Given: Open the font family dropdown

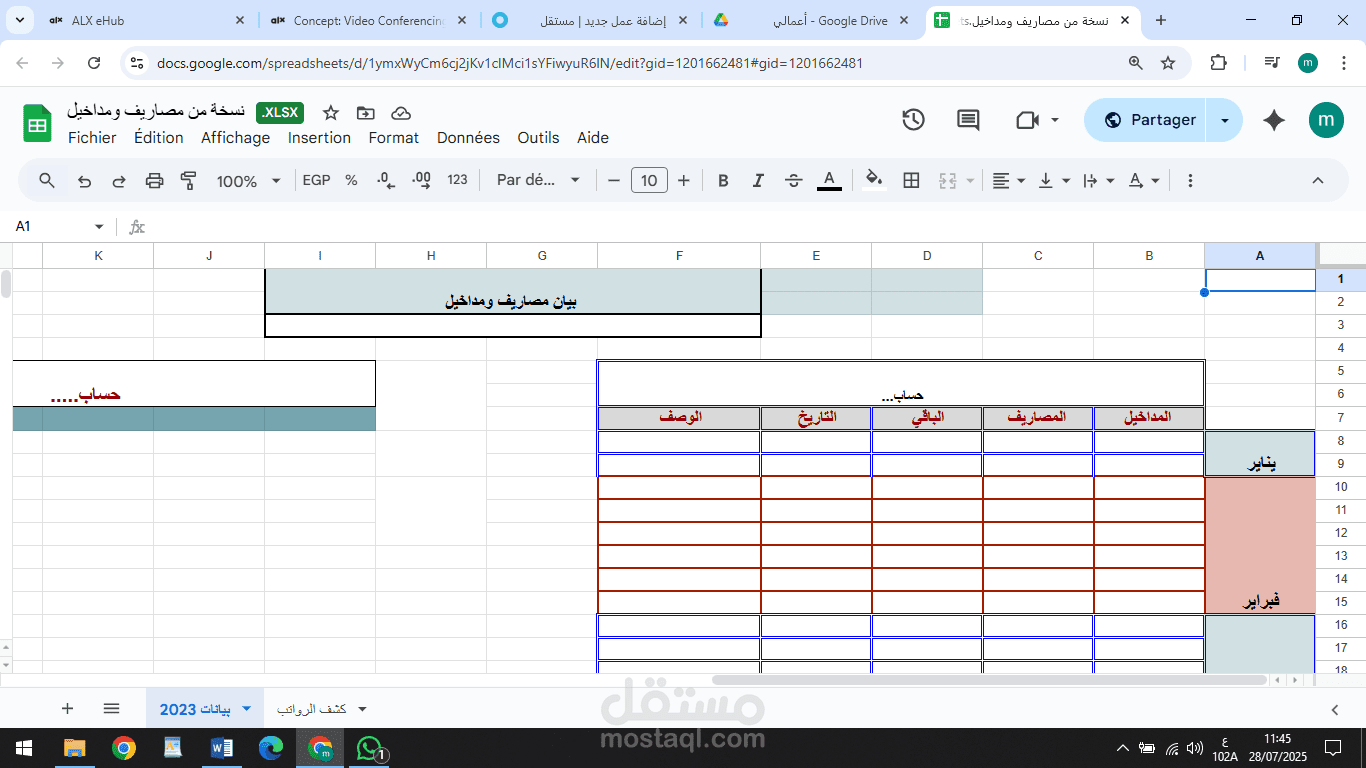Looking at the screenshot, I should (x=538, y=181).
